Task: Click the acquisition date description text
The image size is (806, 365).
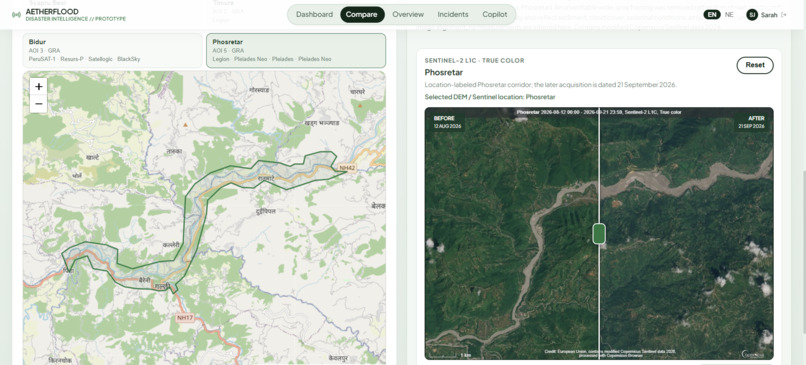Action: pos(551,85)
